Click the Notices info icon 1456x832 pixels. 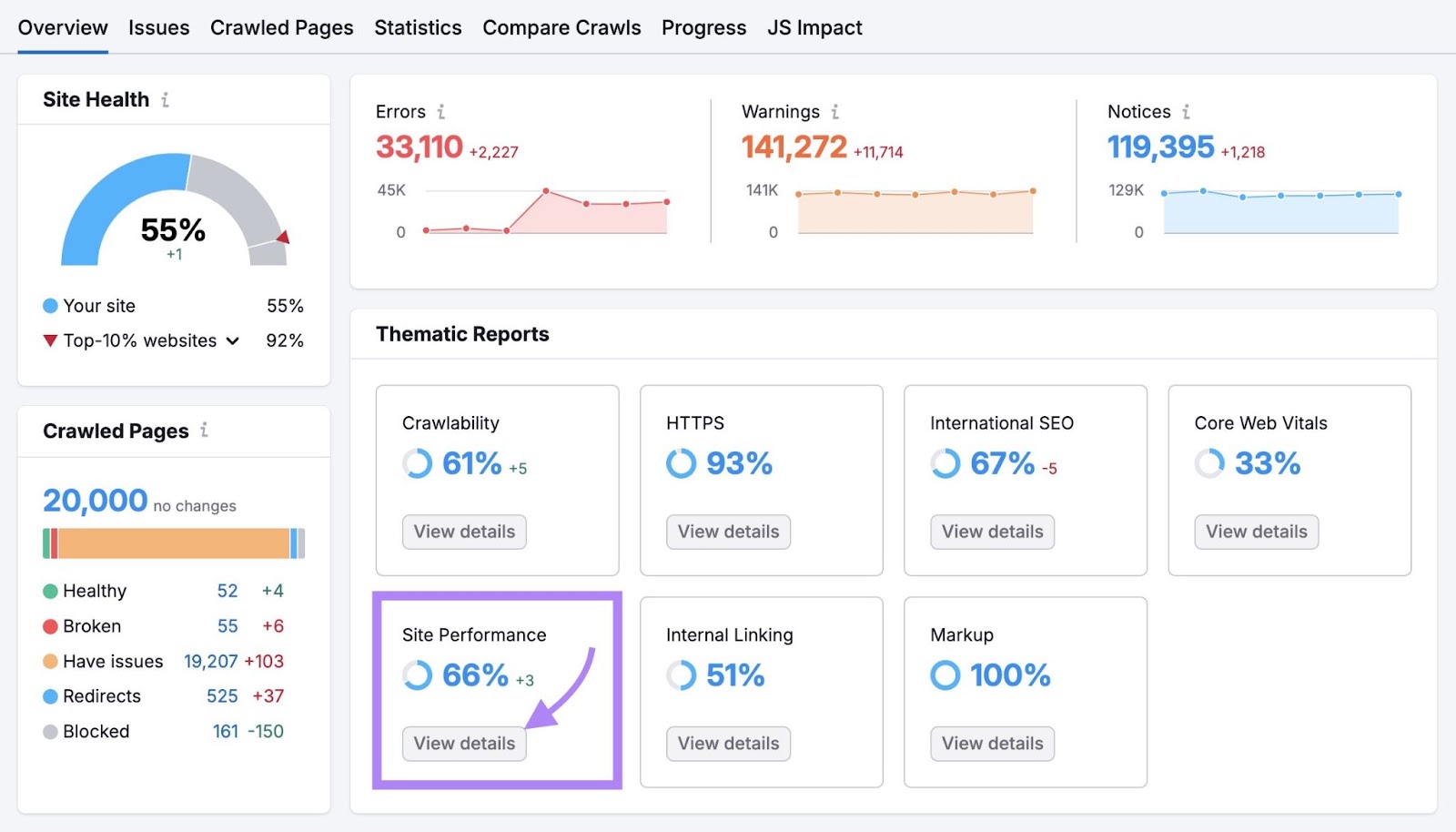pos(1187,111)
